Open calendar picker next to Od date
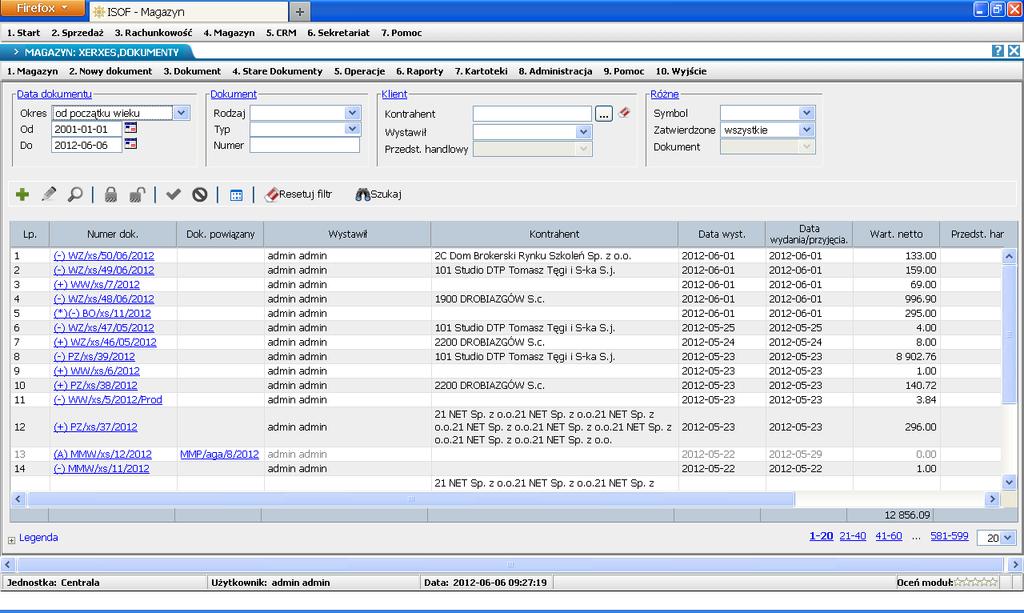 pyautogui.click(x=131, y=129)
